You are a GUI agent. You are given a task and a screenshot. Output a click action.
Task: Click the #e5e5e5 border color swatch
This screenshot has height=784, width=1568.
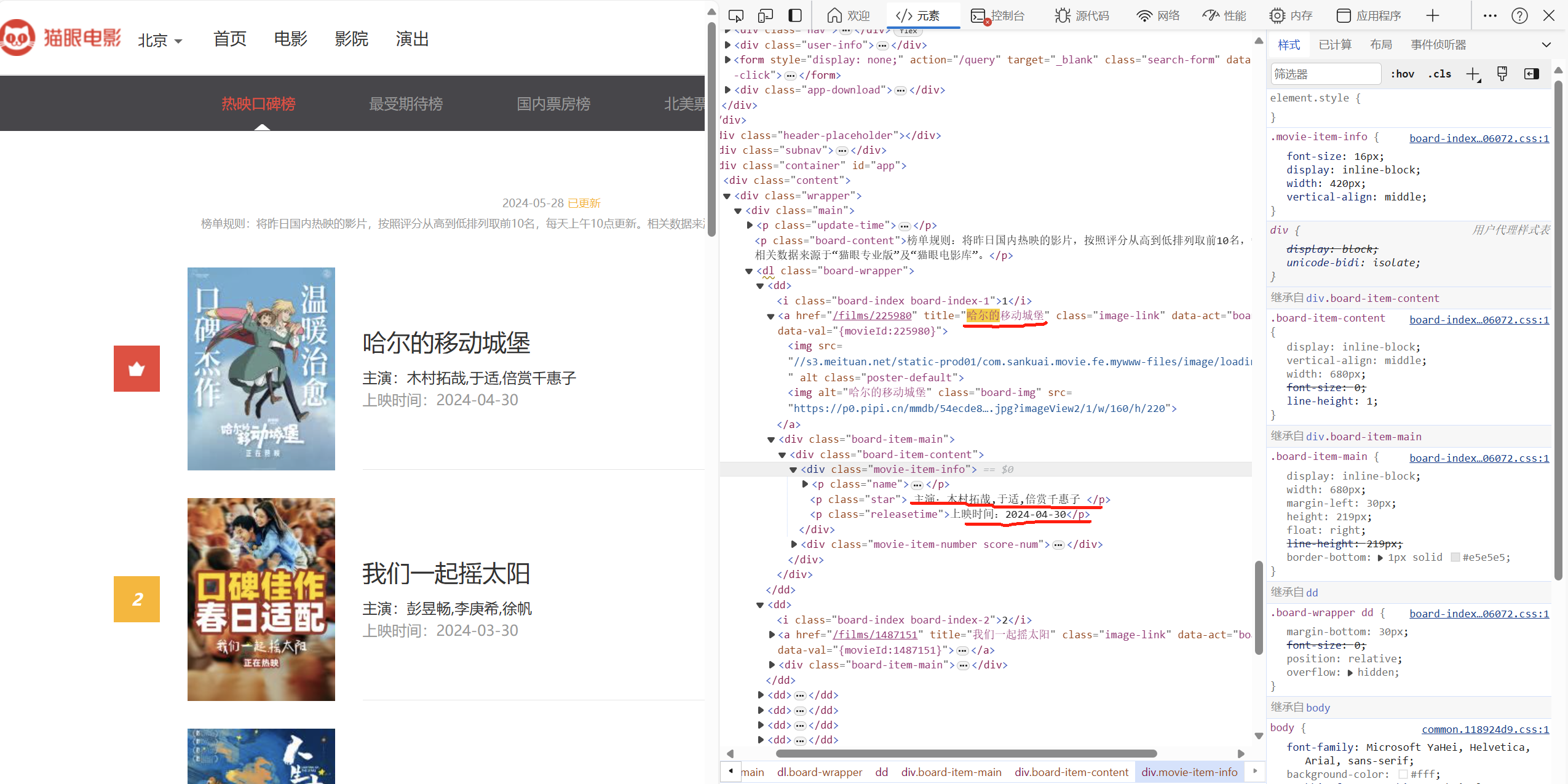click(1455, 557)
